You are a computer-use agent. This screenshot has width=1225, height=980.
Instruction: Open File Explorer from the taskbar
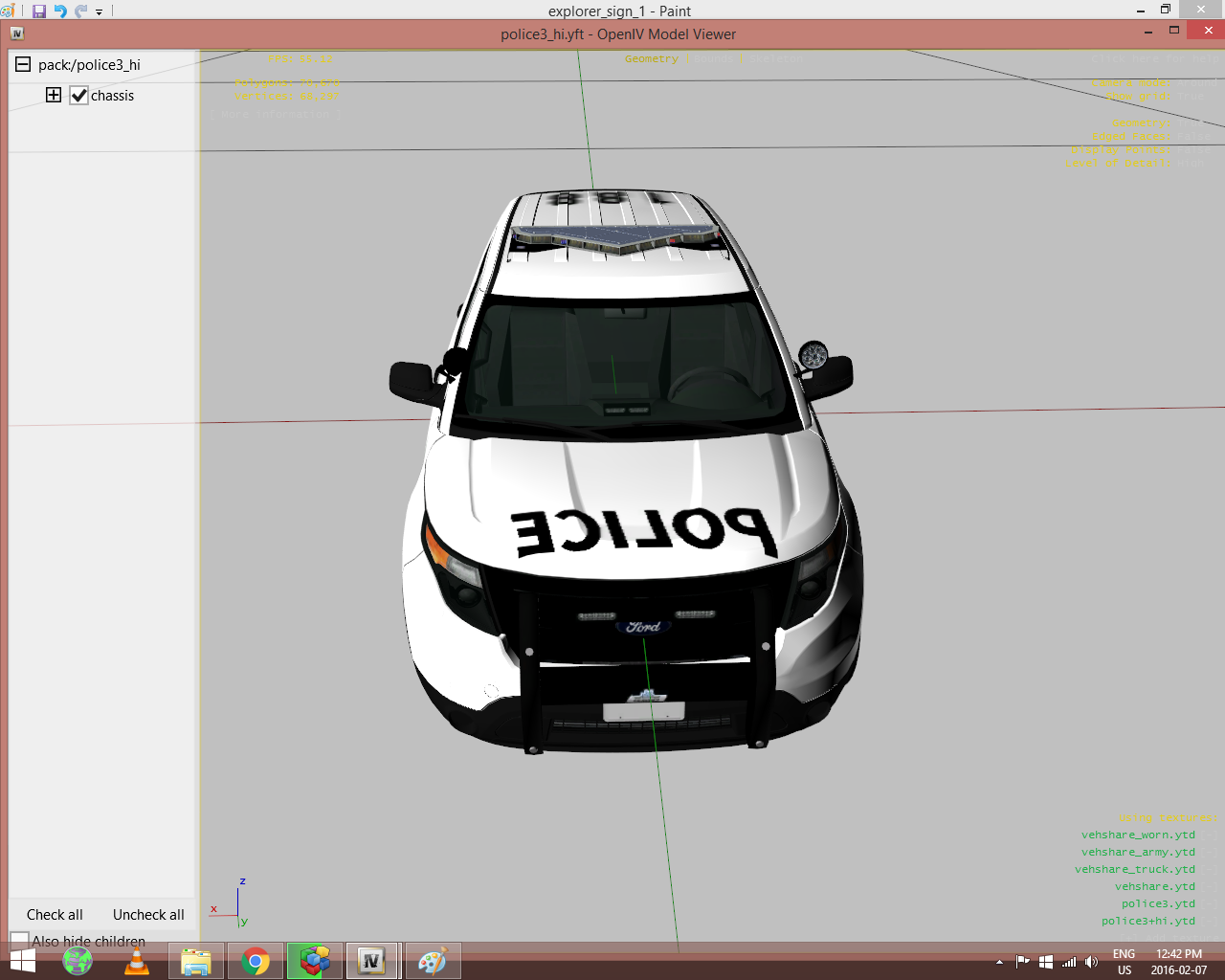pyautogui.click(x=196, y=961)
